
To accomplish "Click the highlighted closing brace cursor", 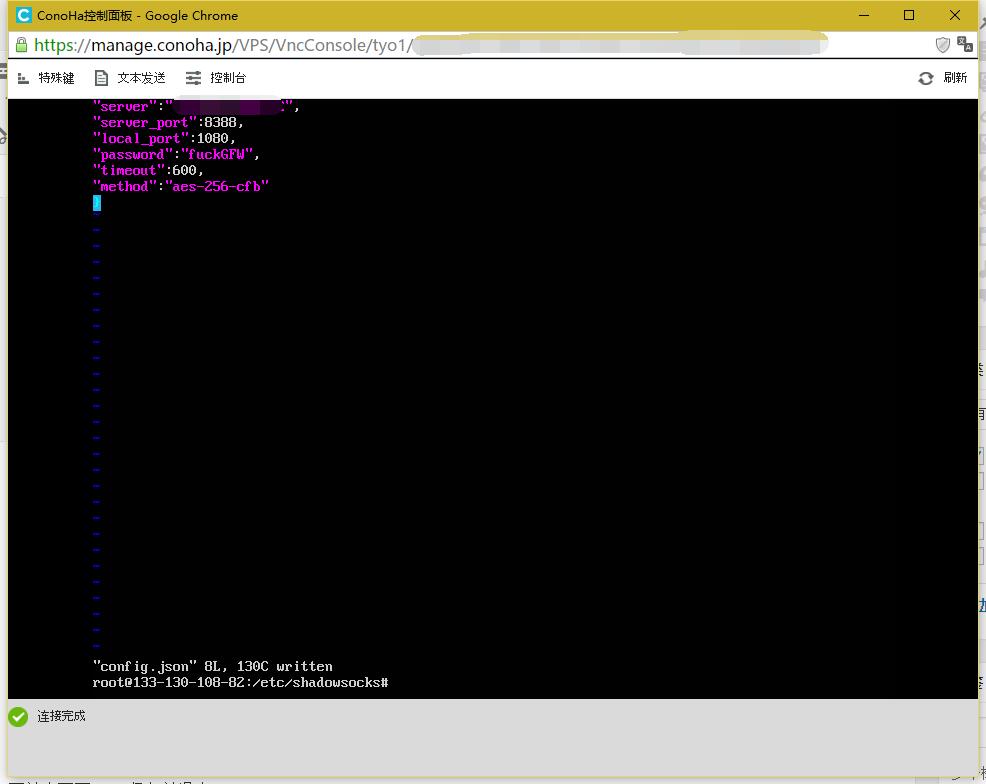I will (x=97, y=203).
